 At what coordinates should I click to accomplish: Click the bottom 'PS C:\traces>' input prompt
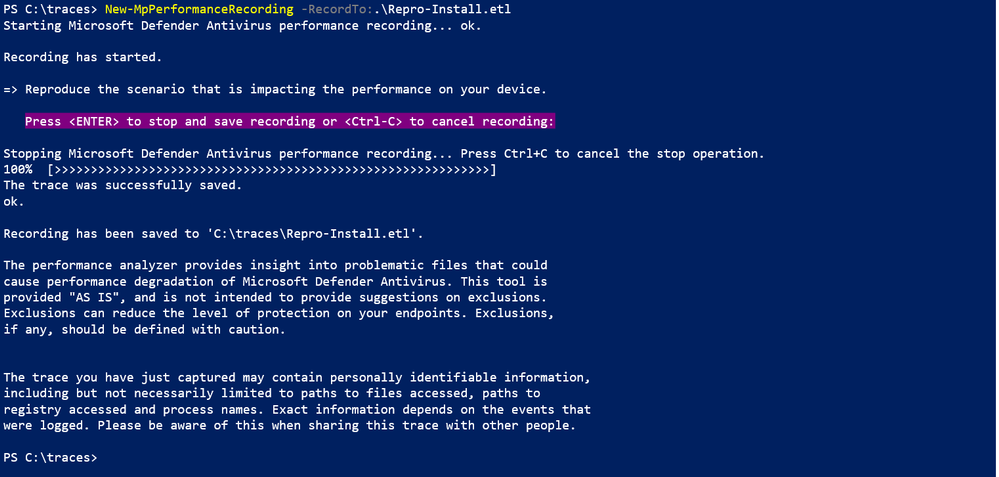tap(49, 457)
